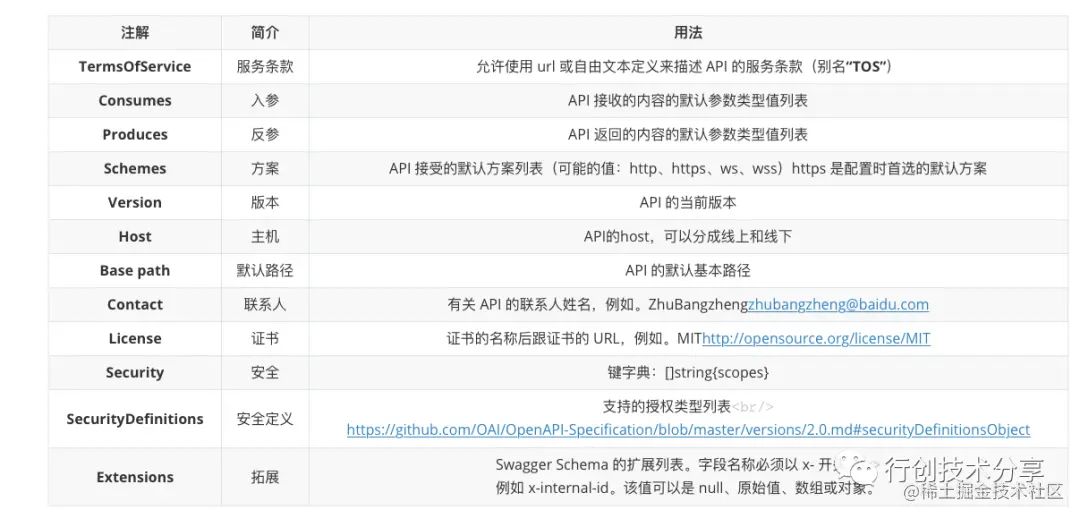
Task: Select the Contact cell
Action: pos(134,304)
